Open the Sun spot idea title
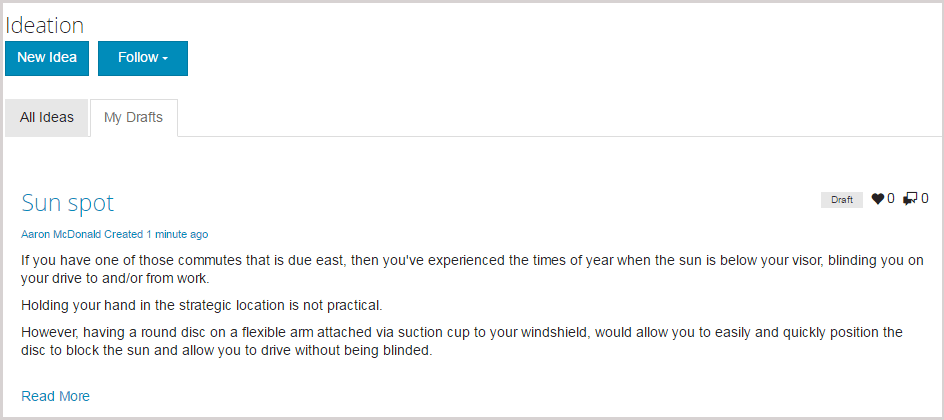The image size is (944, 420). pyautogui.click(x=68, y=203)
